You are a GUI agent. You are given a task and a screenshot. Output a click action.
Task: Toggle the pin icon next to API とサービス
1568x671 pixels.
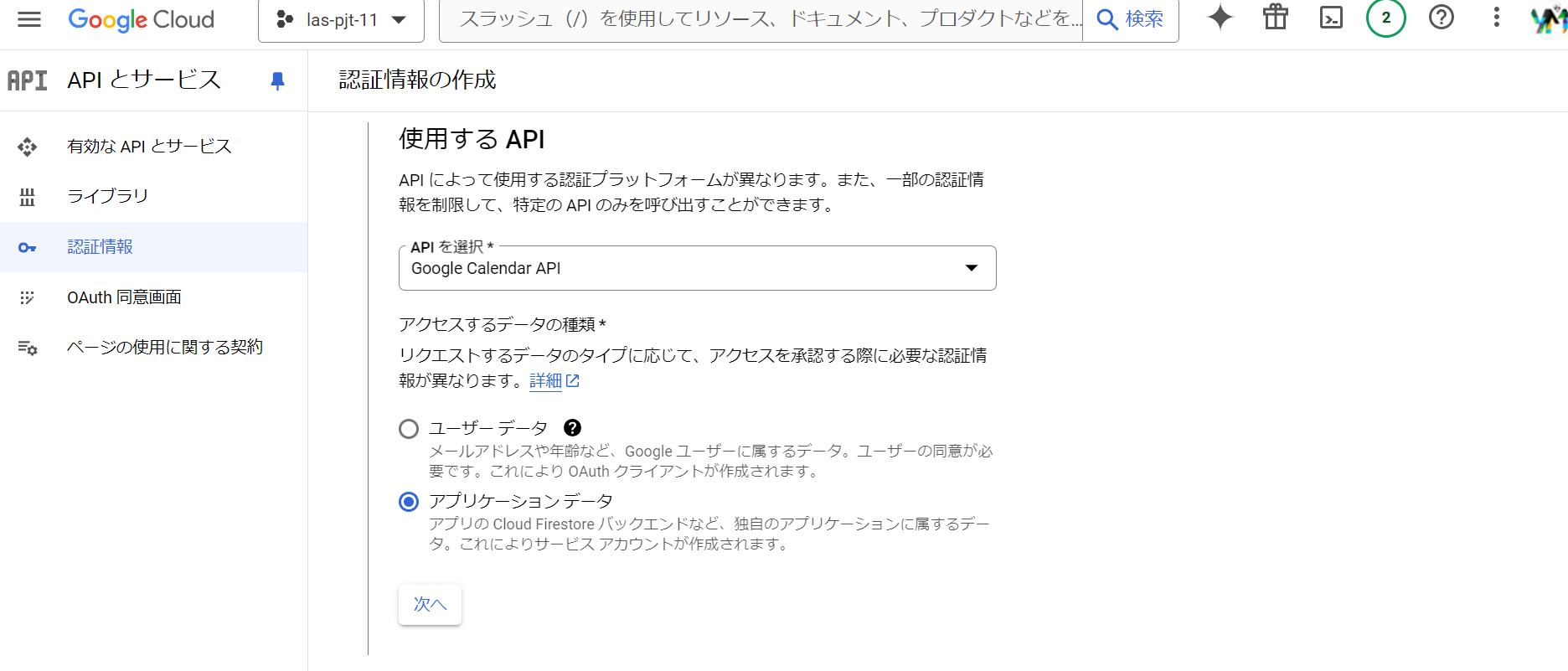[277, 80]
